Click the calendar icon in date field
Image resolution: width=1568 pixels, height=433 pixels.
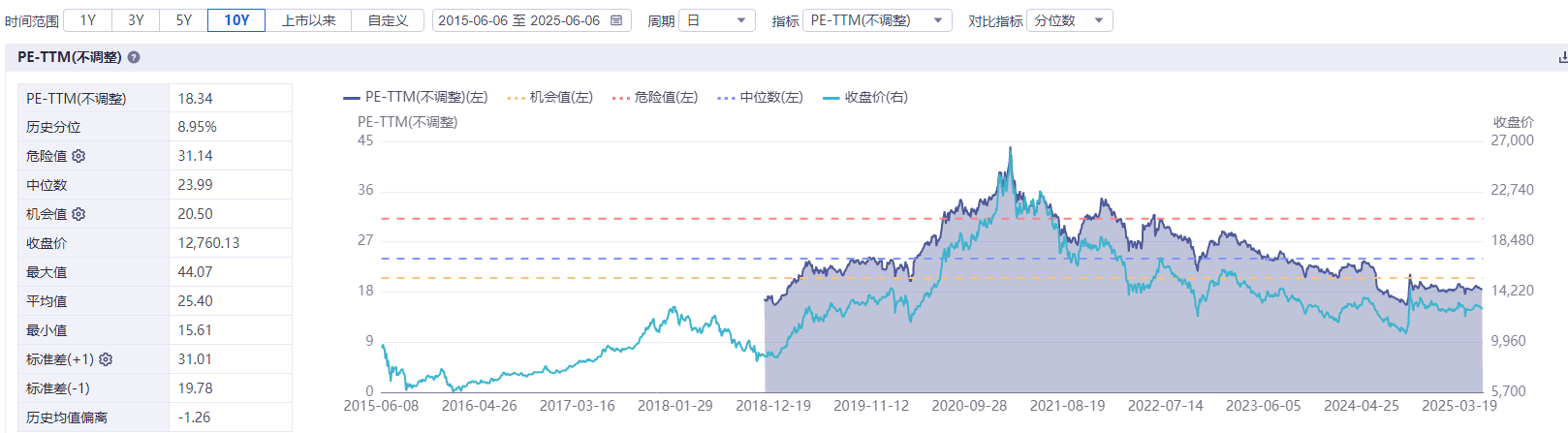(616, 20)
